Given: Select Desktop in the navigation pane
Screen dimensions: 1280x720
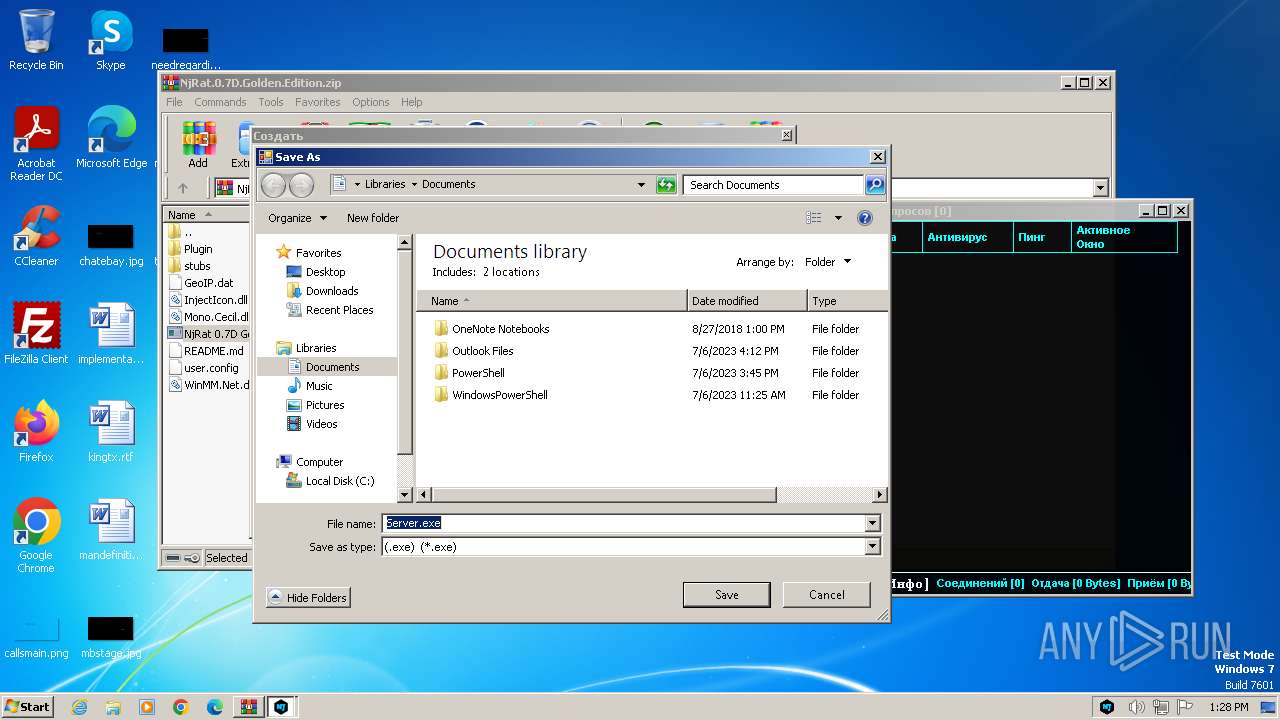Looking at the screenshot, I should pyautogui.click(x=325, y=272).
